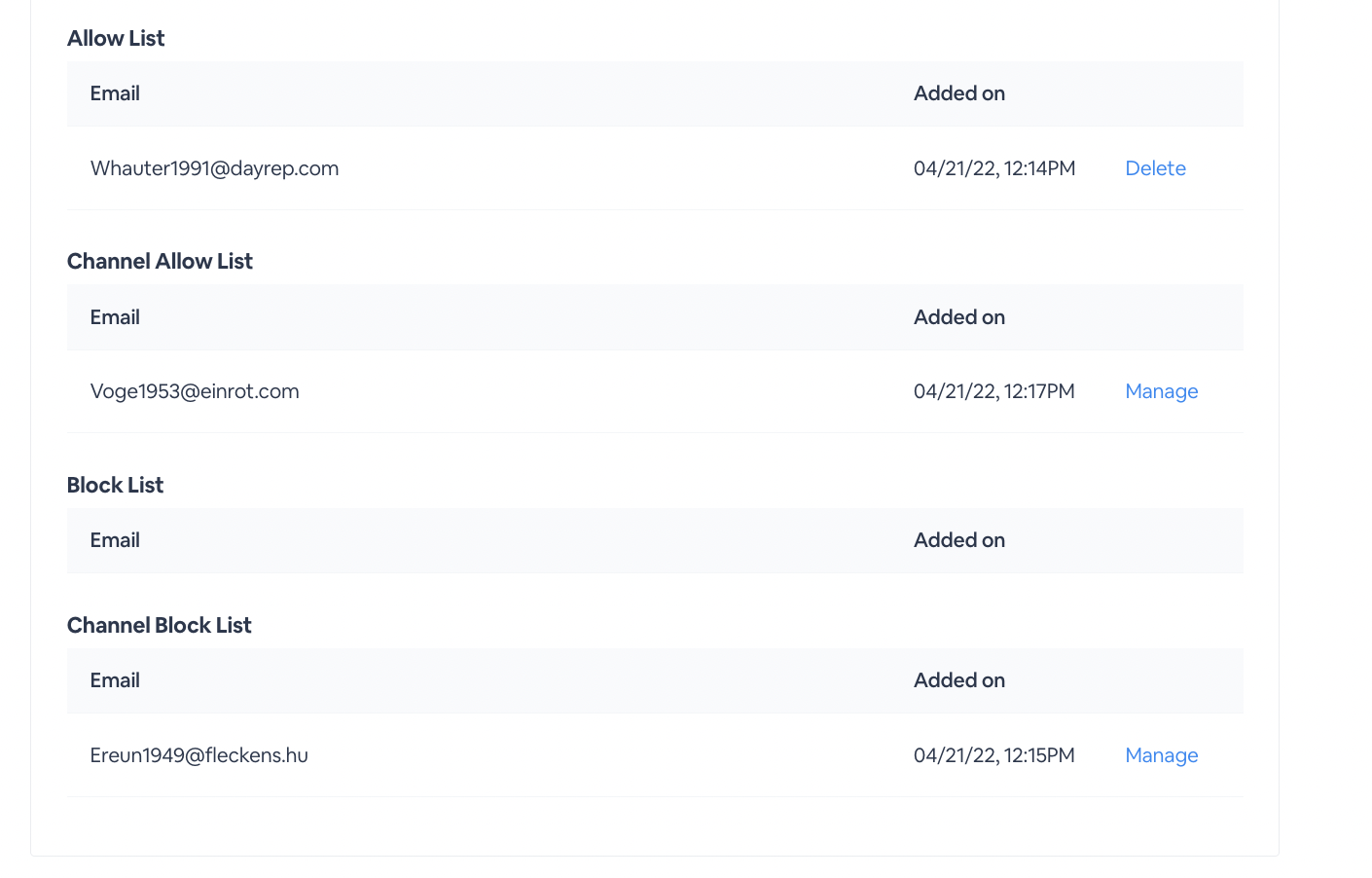Click the Channel Block List Email column header

point(115,680)
